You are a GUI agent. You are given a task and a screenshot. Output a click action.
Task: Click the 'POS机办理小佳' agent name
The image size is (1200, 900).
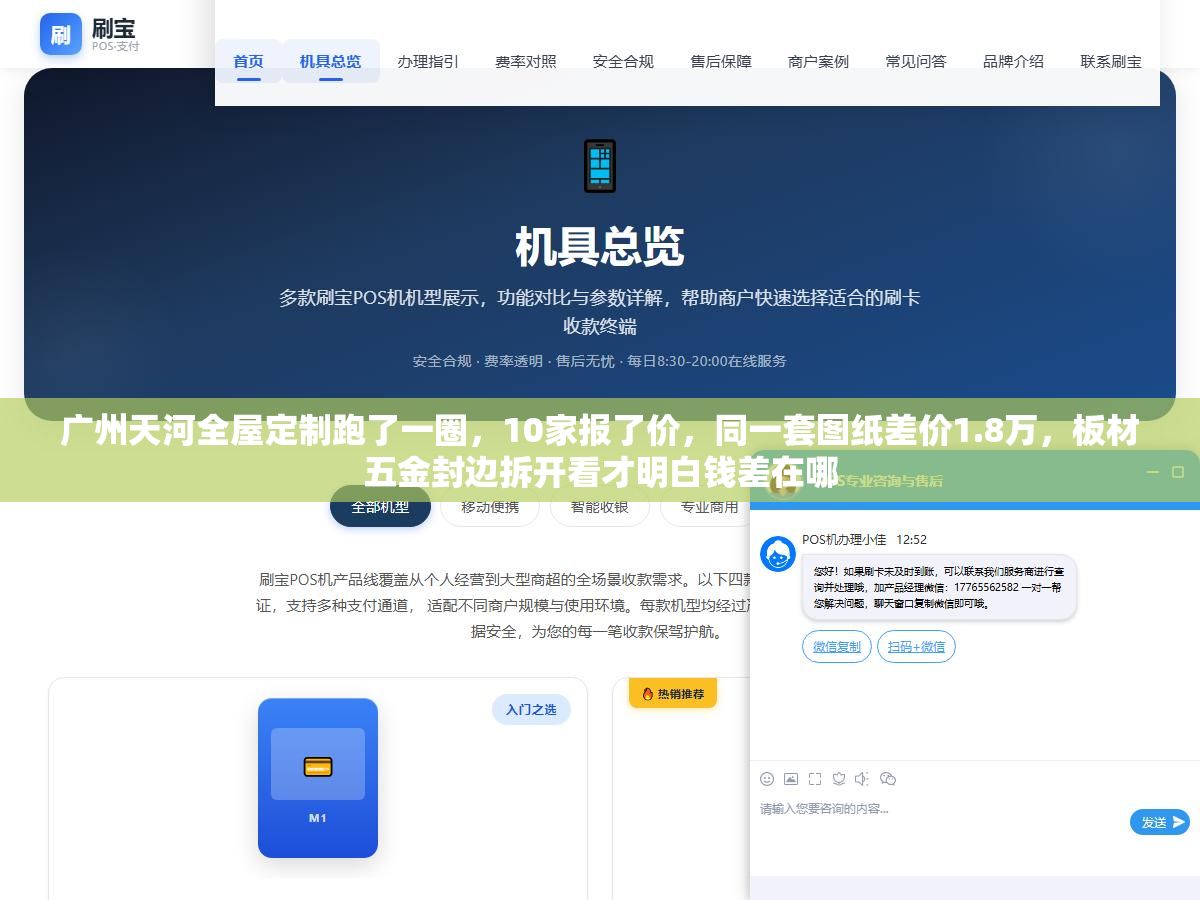[x=844, y=539]
